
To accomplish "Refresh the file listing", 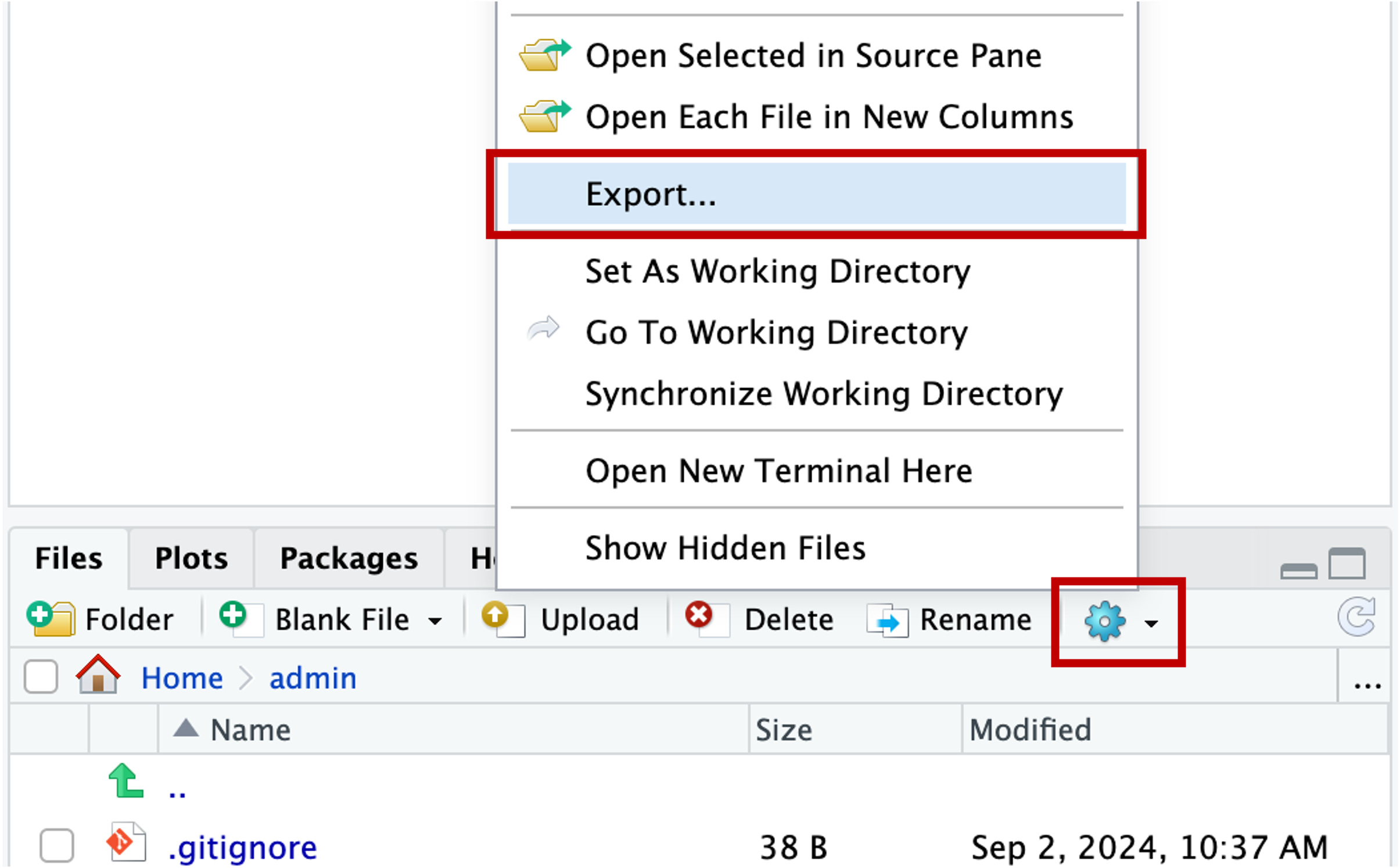I will click(1356, 618).
